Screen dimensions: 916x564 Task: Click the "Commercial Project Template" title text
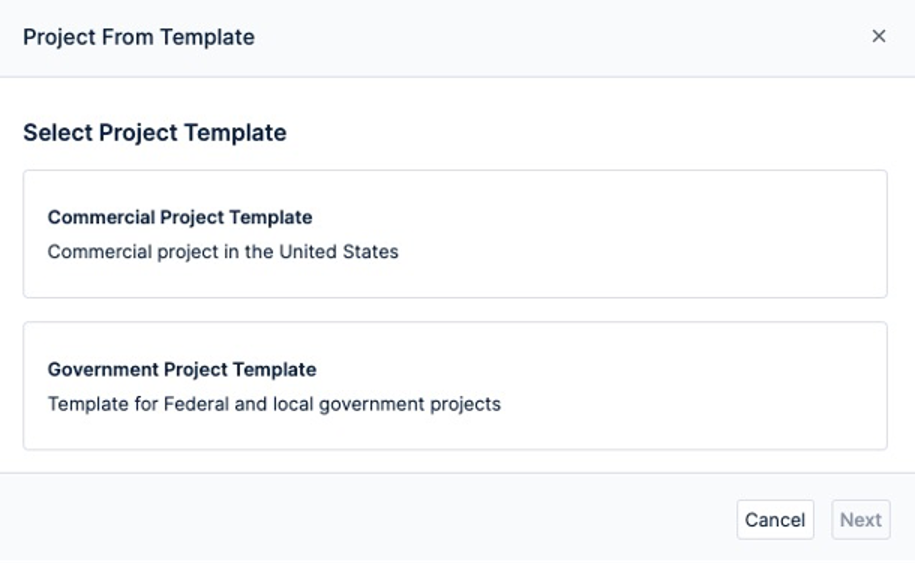point(180,217)
